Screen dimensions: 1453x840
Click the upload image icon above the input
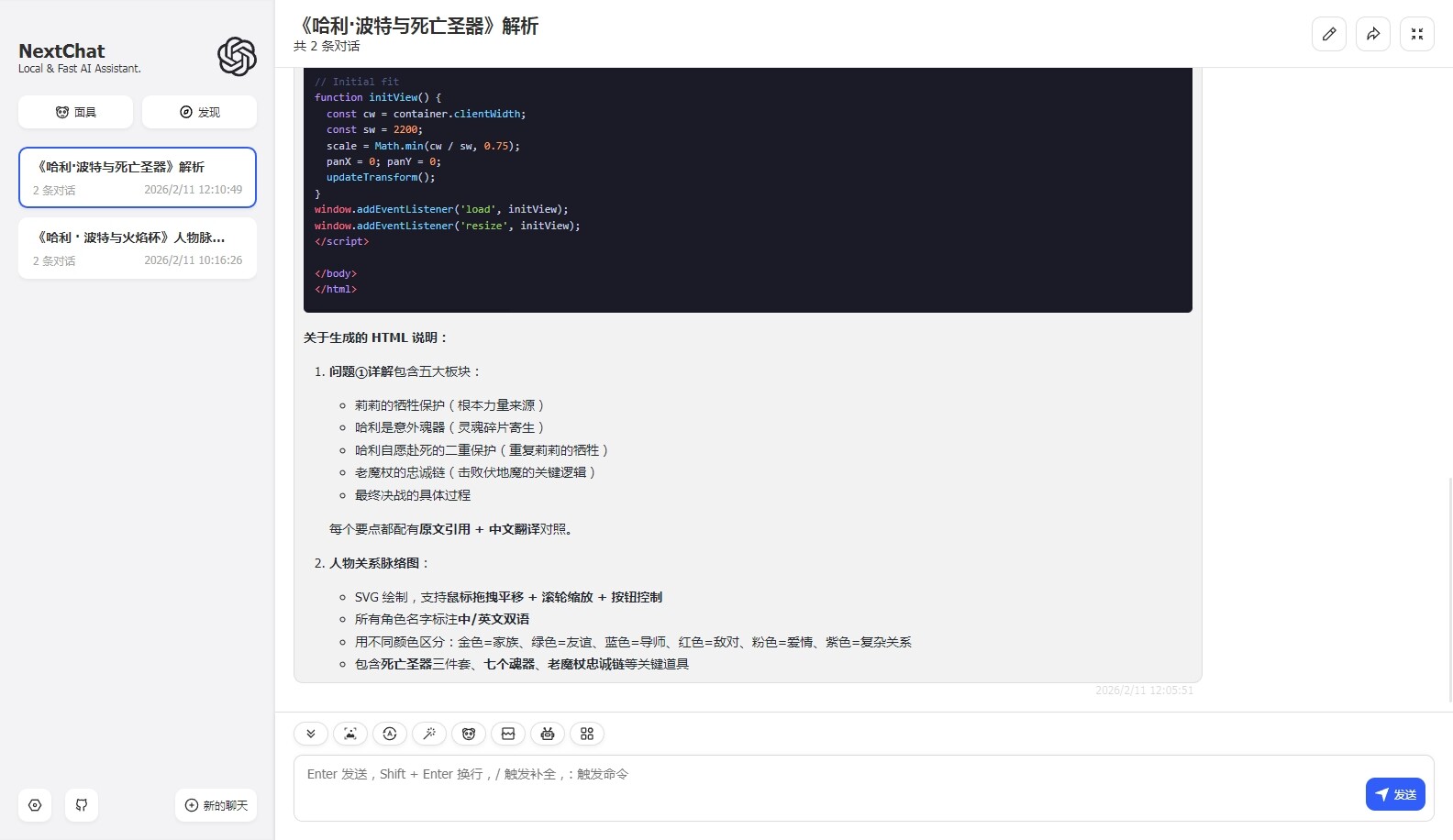tap(350, 734)
